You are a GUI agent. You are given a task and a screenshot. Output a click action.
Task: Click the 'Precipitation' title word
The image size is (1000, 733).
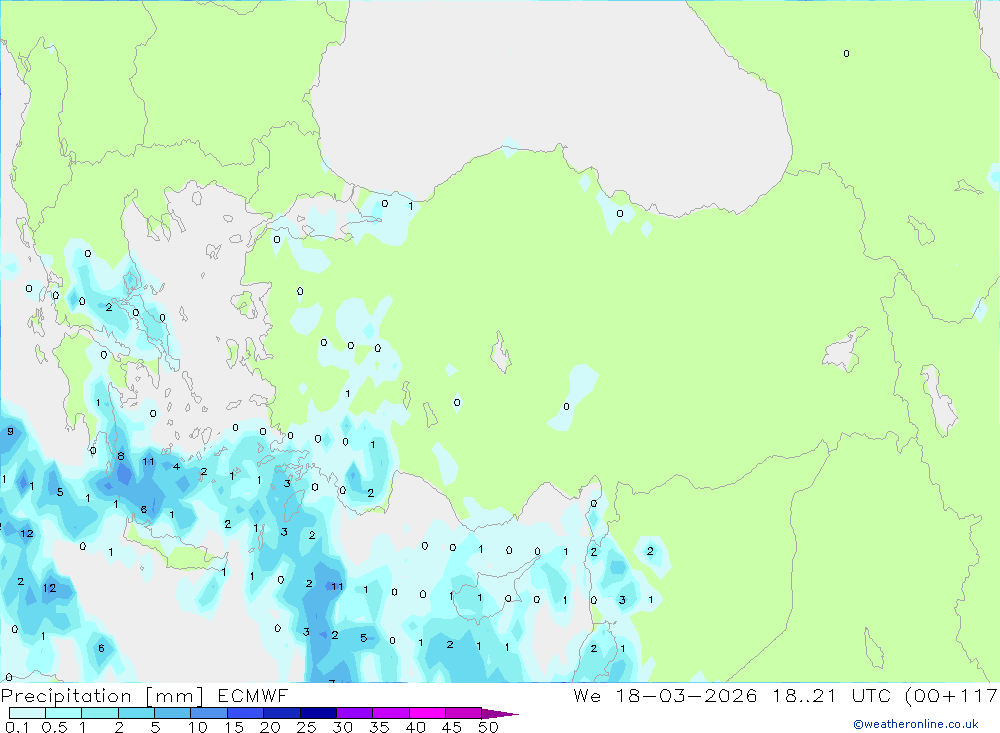coord(66,696)
